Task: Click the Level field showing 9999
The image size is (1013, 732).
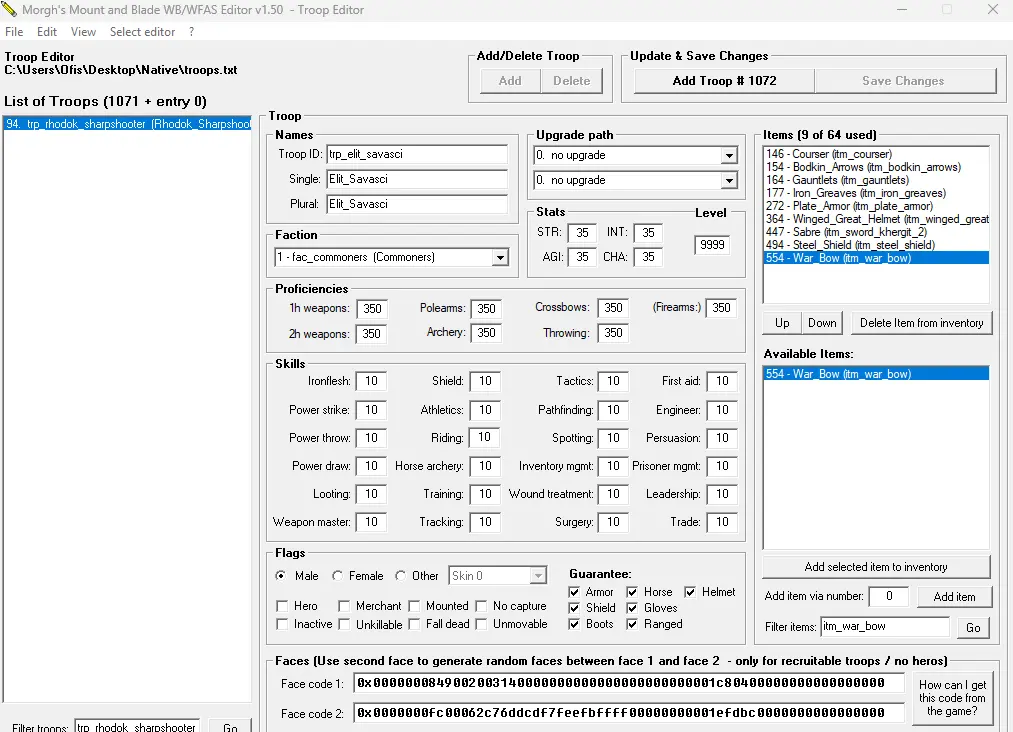Action: [x=712, y=245]
